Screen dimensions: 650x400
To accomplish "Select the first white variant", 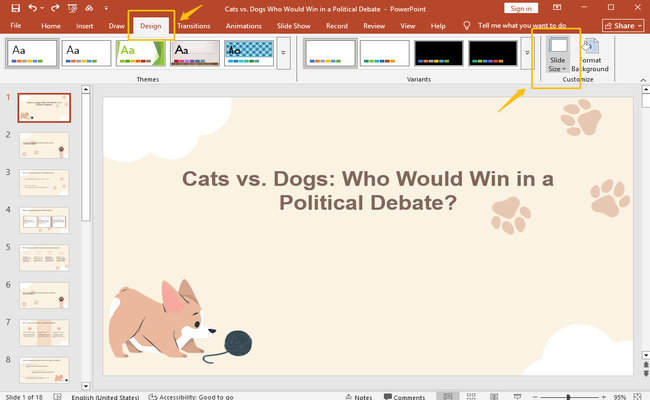I will pos(330,53).
